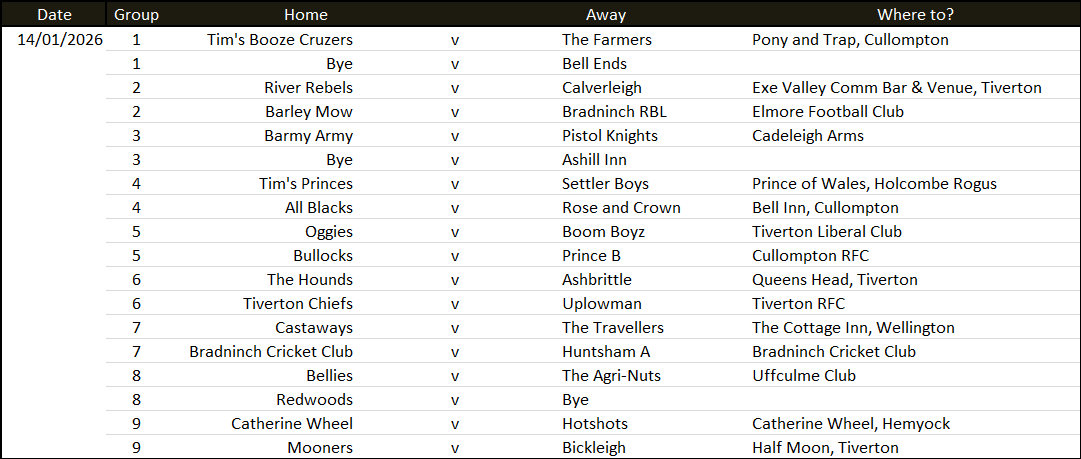This screenshot has width=1081, height=459.
Task: Click the Home column header
Action: (x=306, y=14)
